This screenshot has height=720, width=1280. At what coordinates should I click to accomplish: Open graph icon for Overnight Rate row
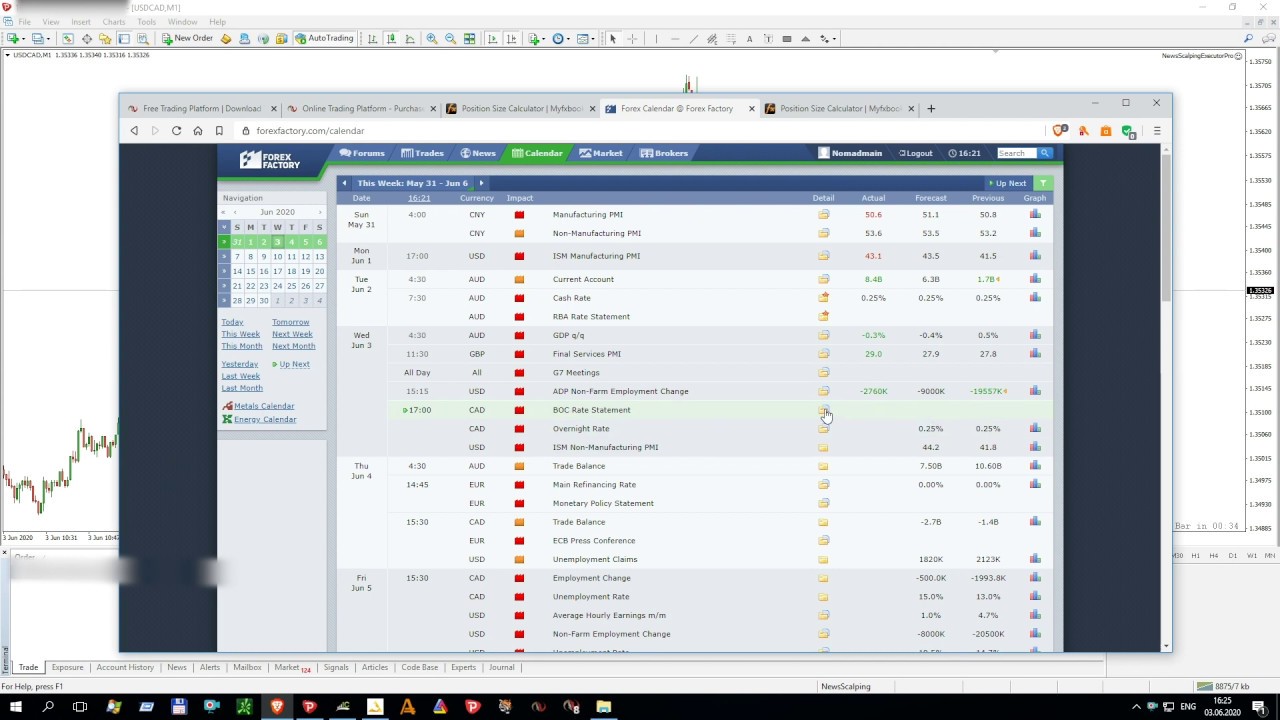tap(1035, 428)
